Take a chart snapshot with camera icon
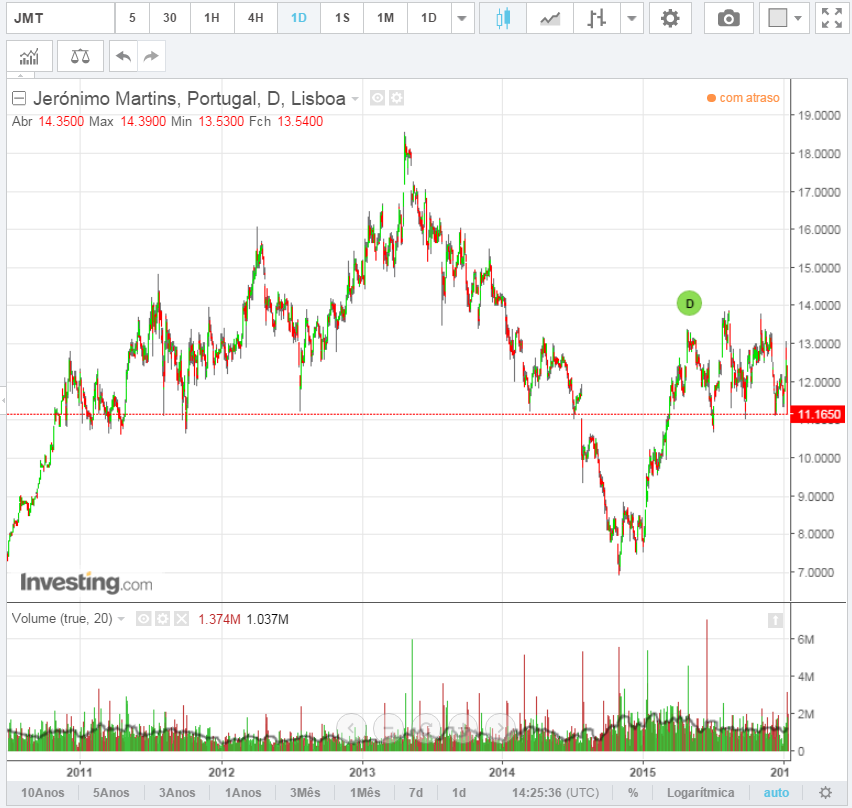Viewport: 852px width, 808px height. click(x=728, y=18)
